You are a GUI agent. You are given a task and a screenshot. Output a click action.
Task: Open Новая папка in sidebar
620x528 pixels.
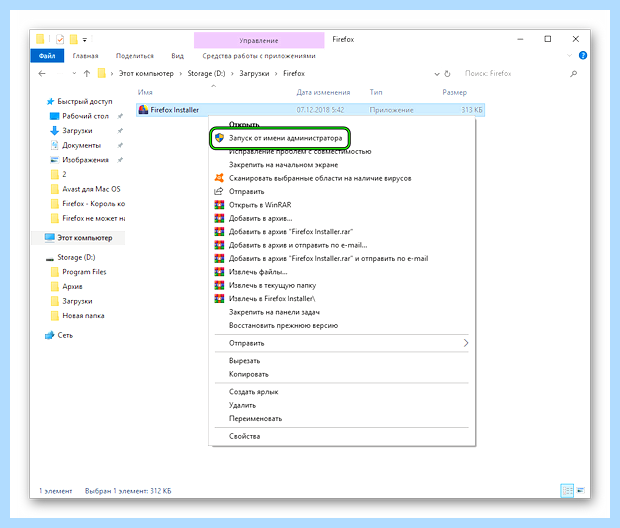(x=83, y=316)
